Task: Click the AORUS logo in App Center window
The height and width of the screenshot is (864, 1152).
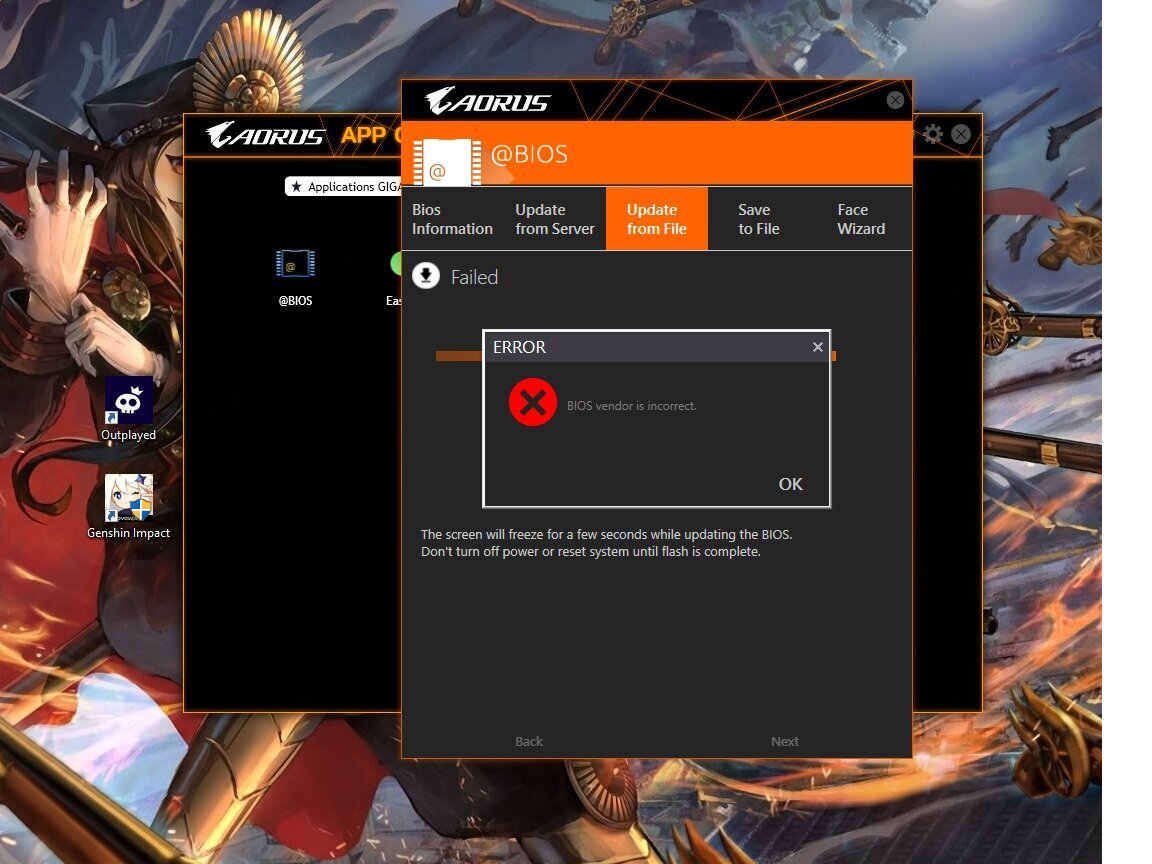Action: click(265, 134)
